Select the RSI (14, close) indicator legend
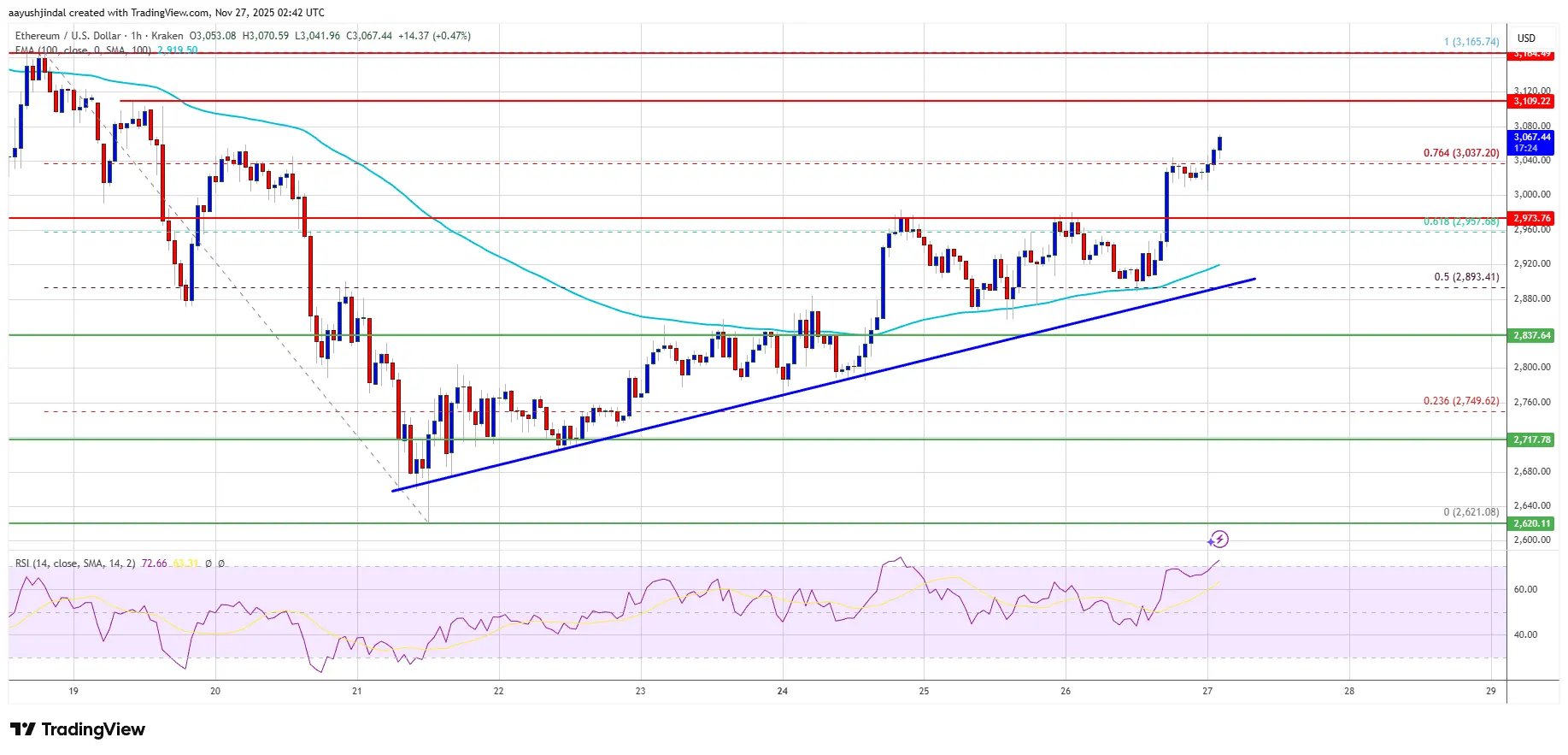Image resolution: width=1568 pixels, height=755 pixels. click(x=75, y=563)
